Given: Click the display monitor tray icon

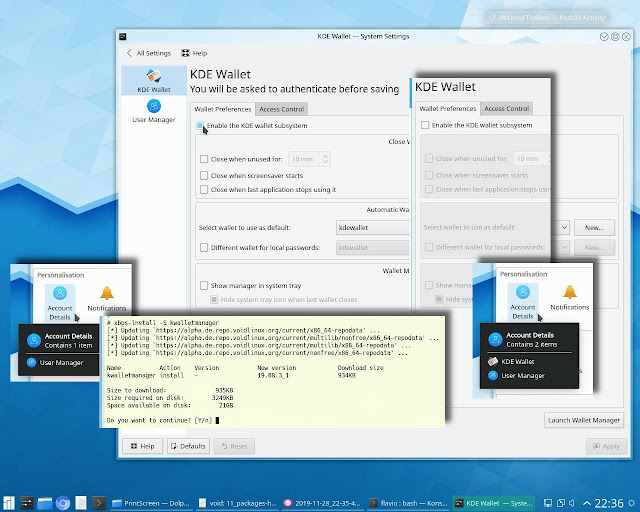Looking at the screenshot, I should 549,503.
